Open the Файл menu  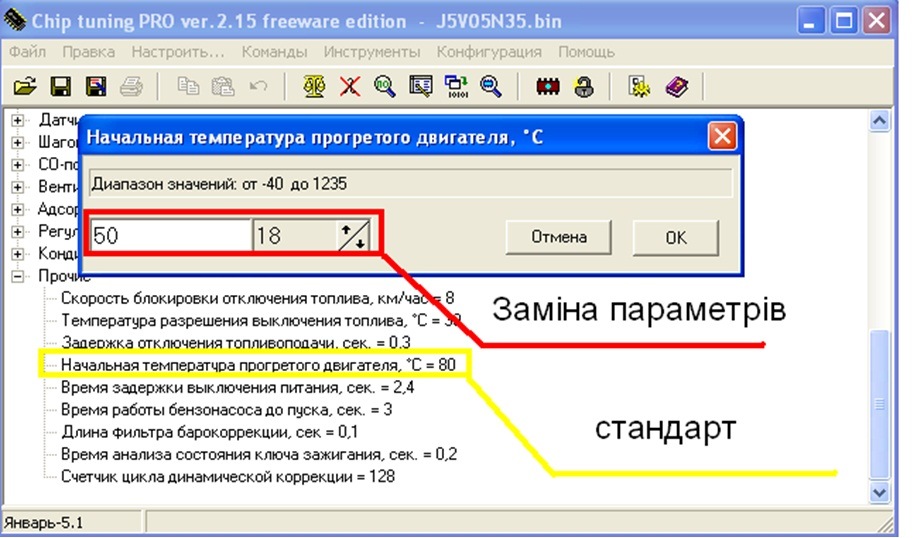click(27, 51)
